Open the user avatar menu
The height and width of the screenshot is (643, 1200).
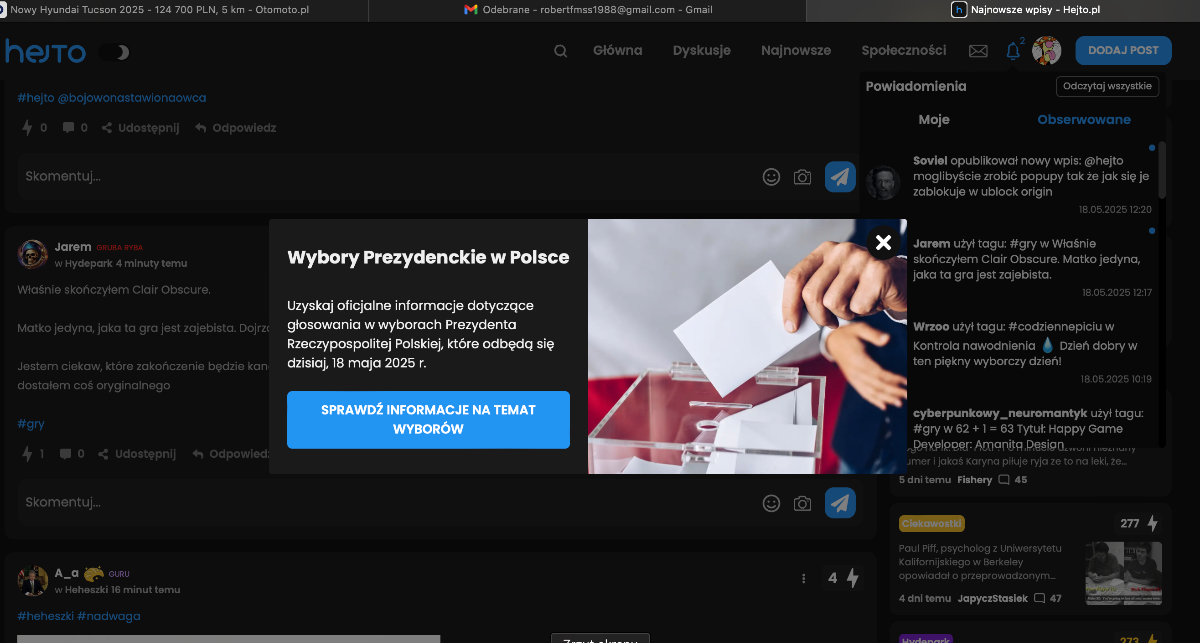click(x=1046, y=51)
